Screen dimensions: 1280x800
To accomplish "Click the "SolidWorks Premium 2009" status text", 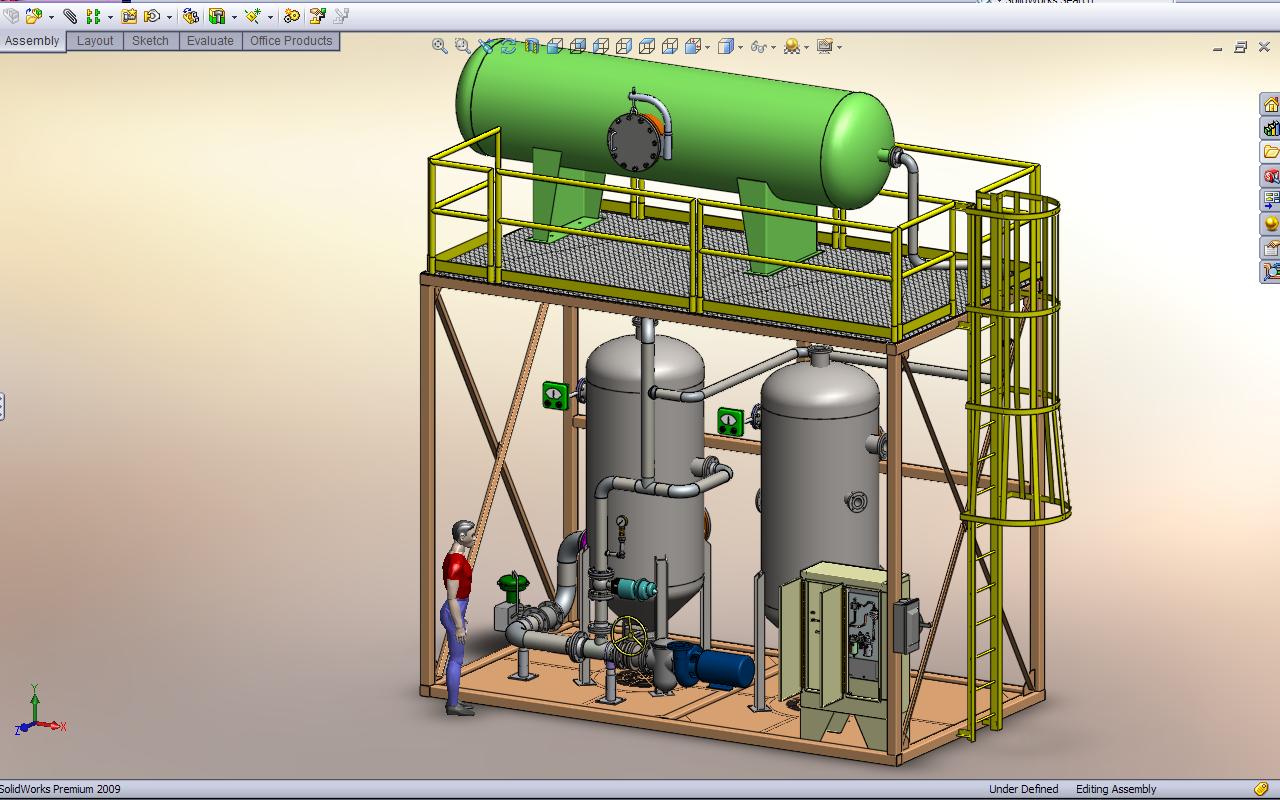I will pos(60,789).
